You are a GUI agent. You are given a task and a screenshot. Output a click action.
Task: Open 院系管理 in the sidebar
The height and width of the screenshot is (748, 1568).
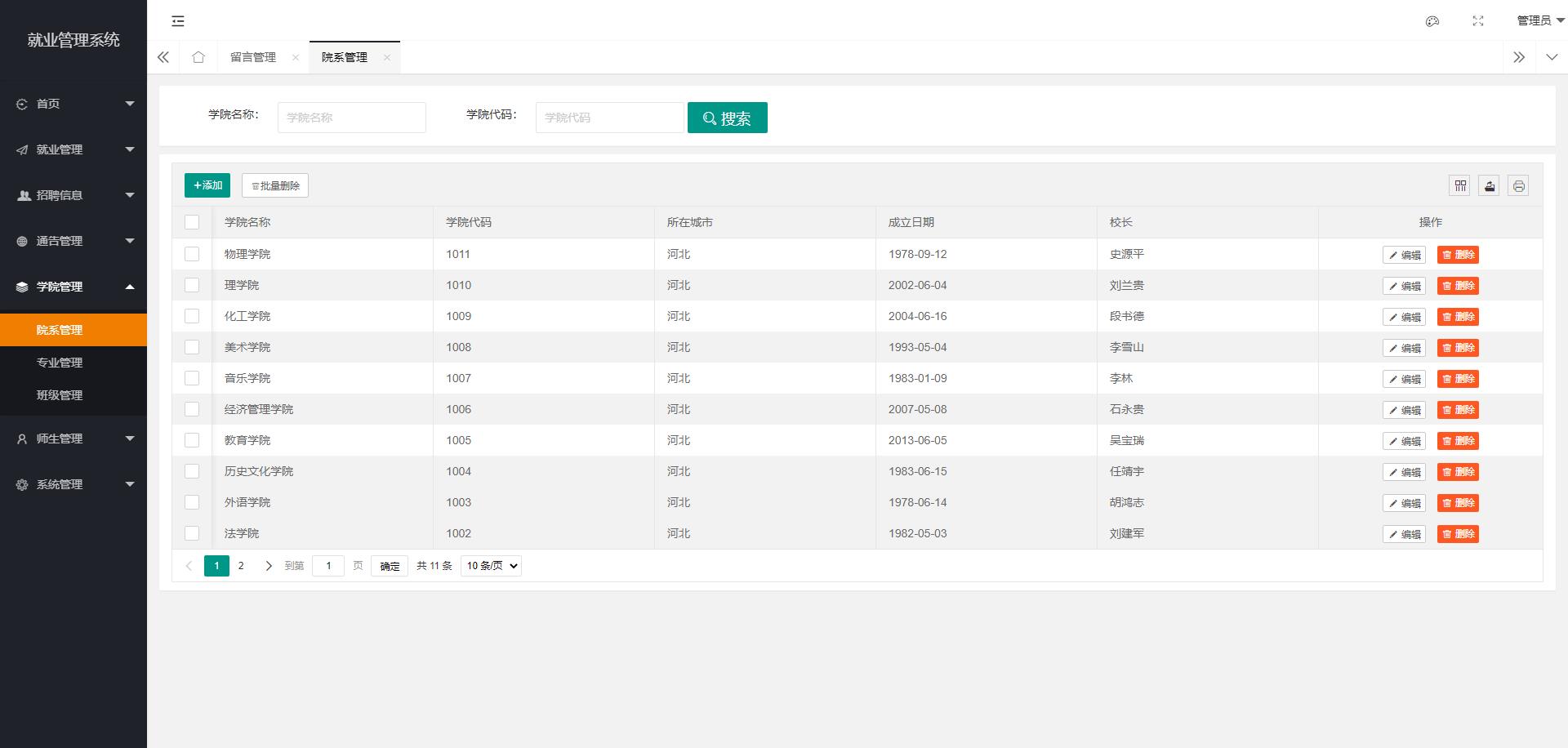(x=73, y=330)
